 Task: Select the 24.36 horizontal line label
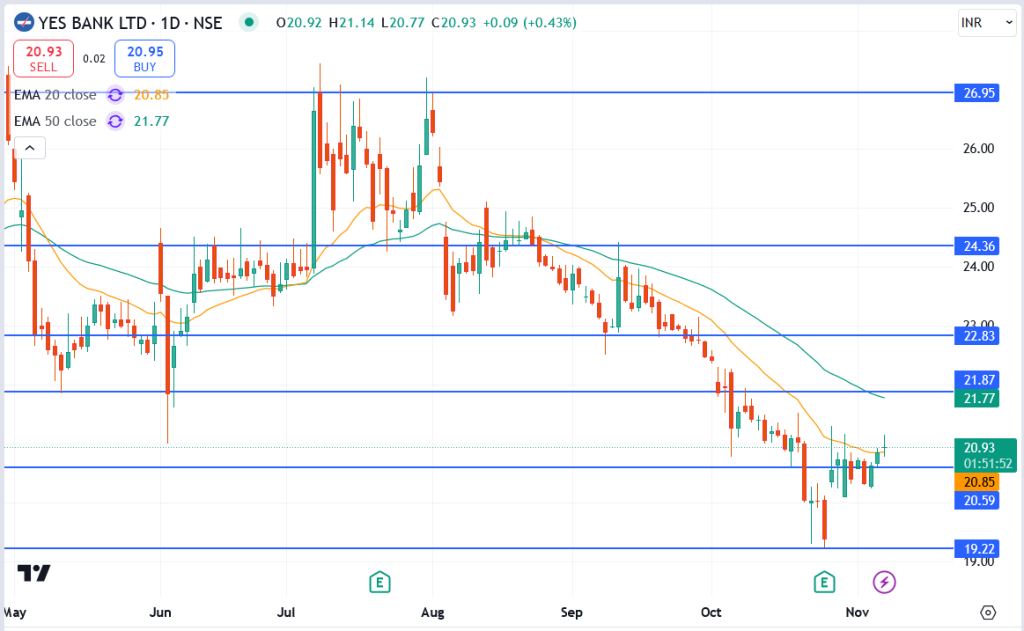[x=976, y=246]
